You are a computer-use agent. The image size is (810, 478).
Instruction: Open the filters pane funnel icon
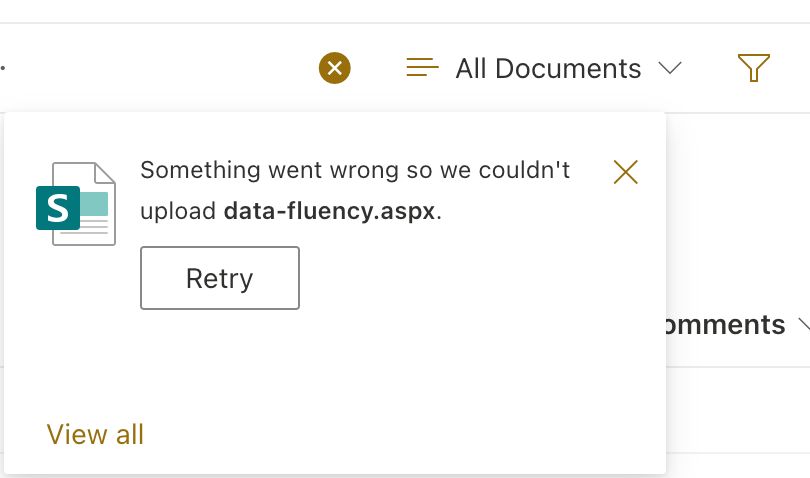pos(754,68)
